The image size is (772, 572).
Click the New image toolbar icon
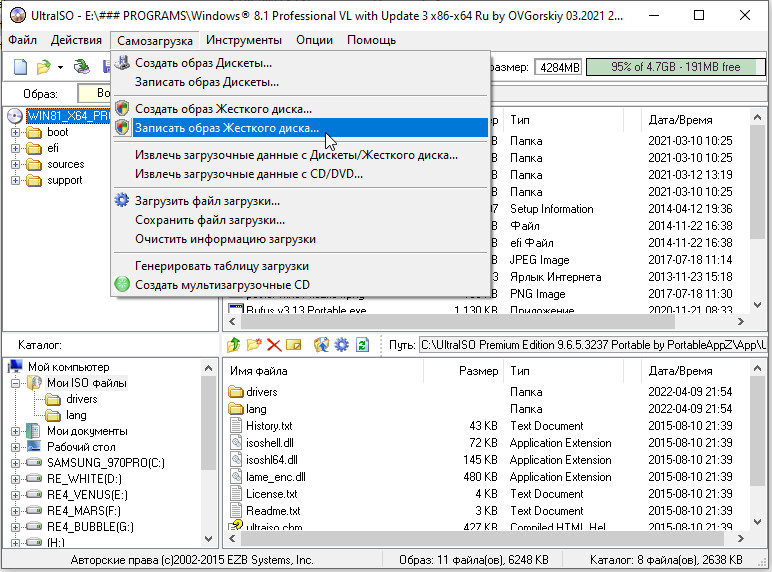tap(20, 66)
